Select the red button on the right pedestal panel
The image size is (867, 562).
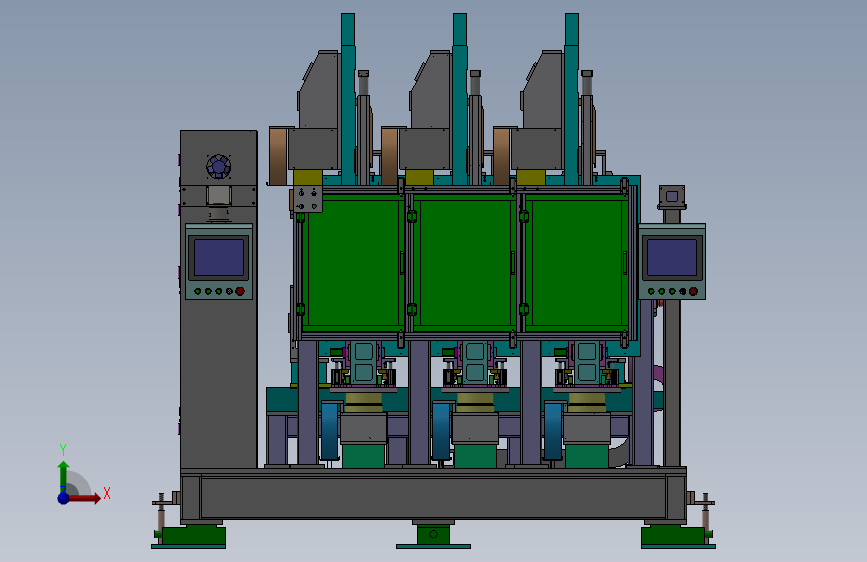(x=693, y=291)
